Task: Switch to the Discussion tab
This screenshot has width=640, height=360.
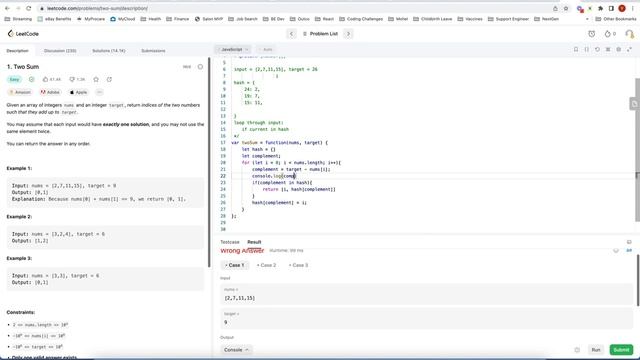Action: click(60, 51)
